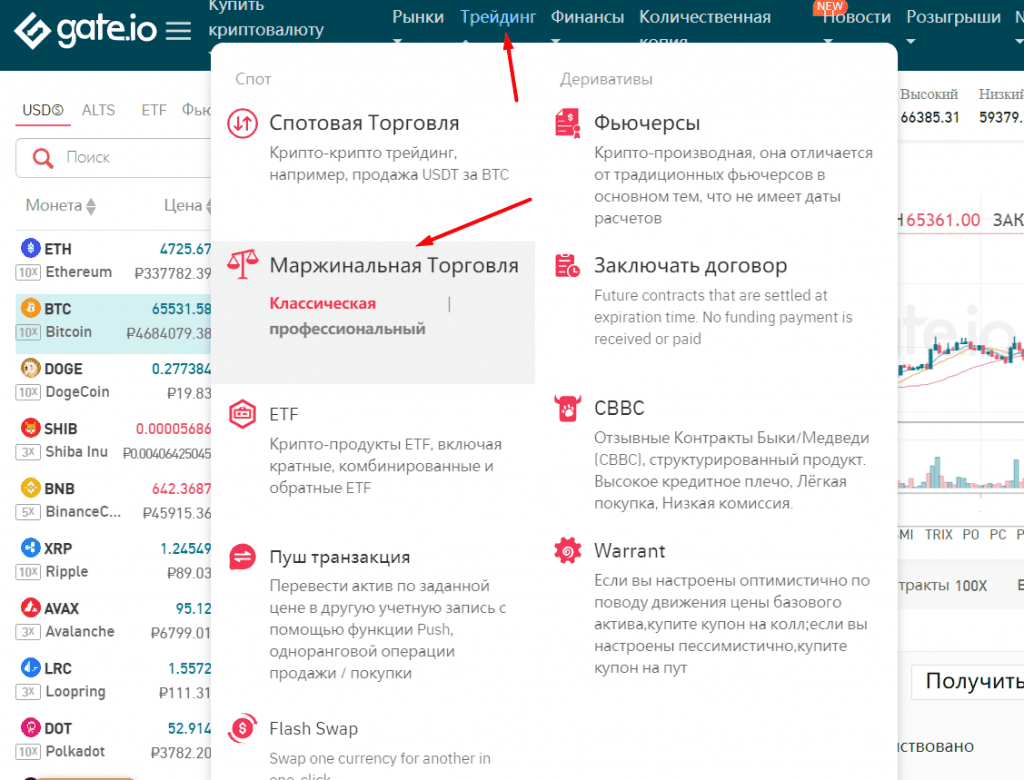Click the Flash Swap dollar icon

(x=242, y=728)
